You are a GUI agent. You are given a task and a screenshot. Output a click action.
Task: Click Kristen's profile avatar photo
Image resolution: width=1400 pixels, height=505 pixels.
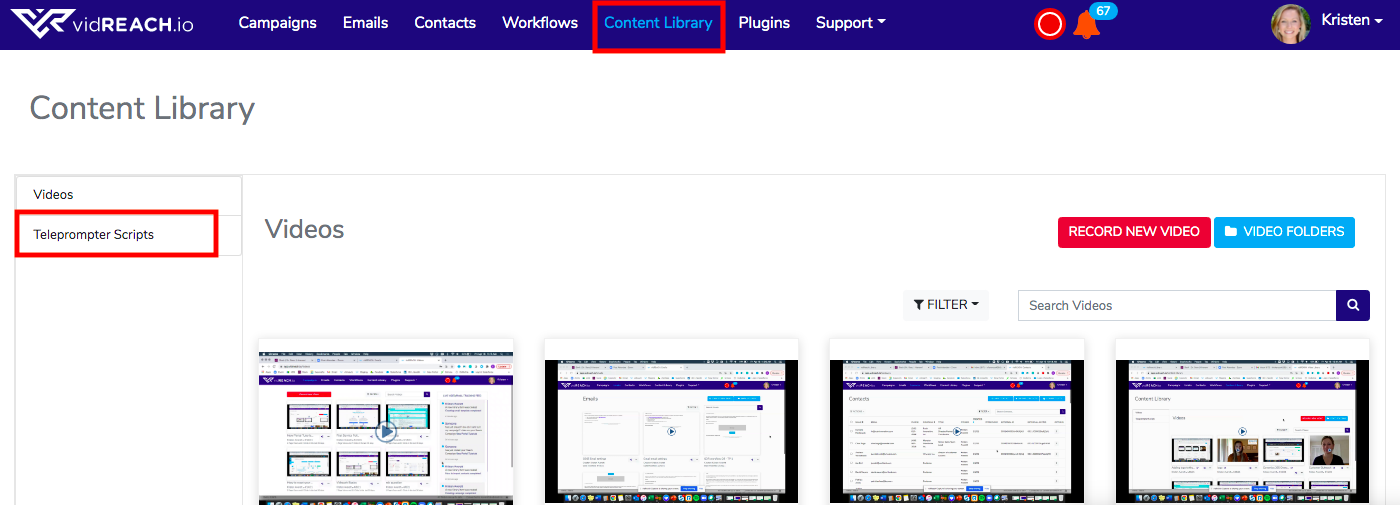(x=1290, y=23)
